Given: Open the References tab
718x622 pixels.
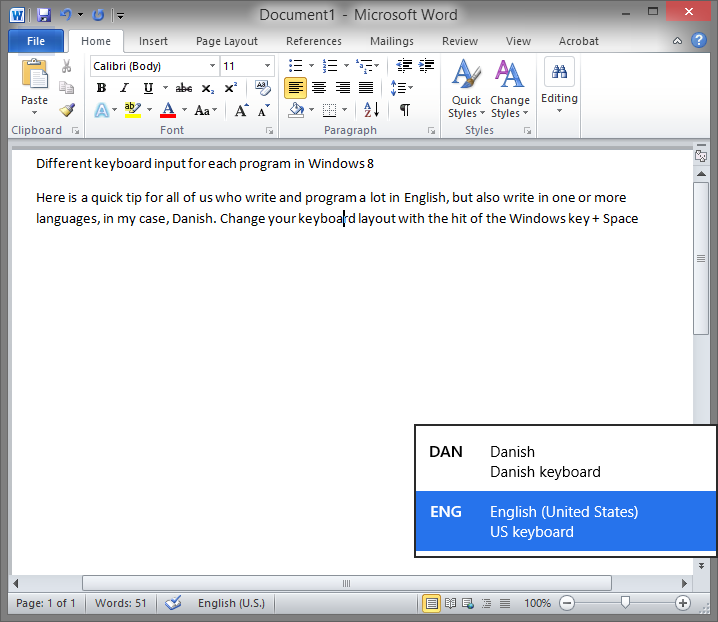Looking at the screenshot, I should [314, 41].
